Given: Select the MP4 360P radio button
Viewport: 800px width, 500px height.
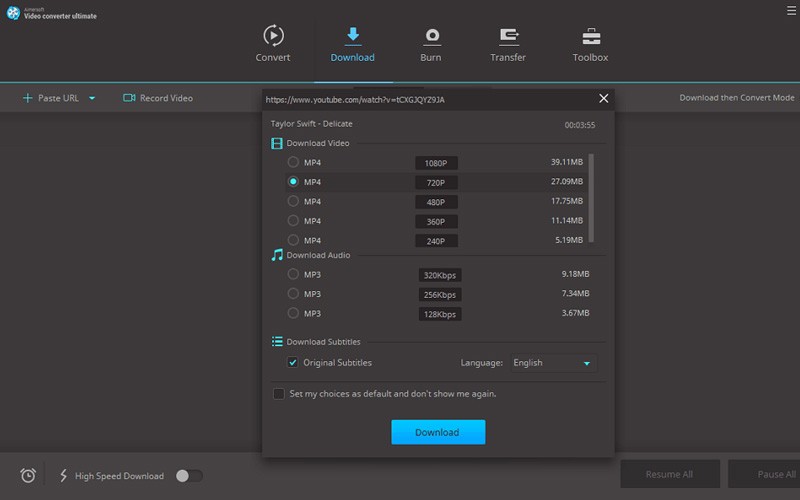Looking at the screenshot, I should [x=293, y=220].
